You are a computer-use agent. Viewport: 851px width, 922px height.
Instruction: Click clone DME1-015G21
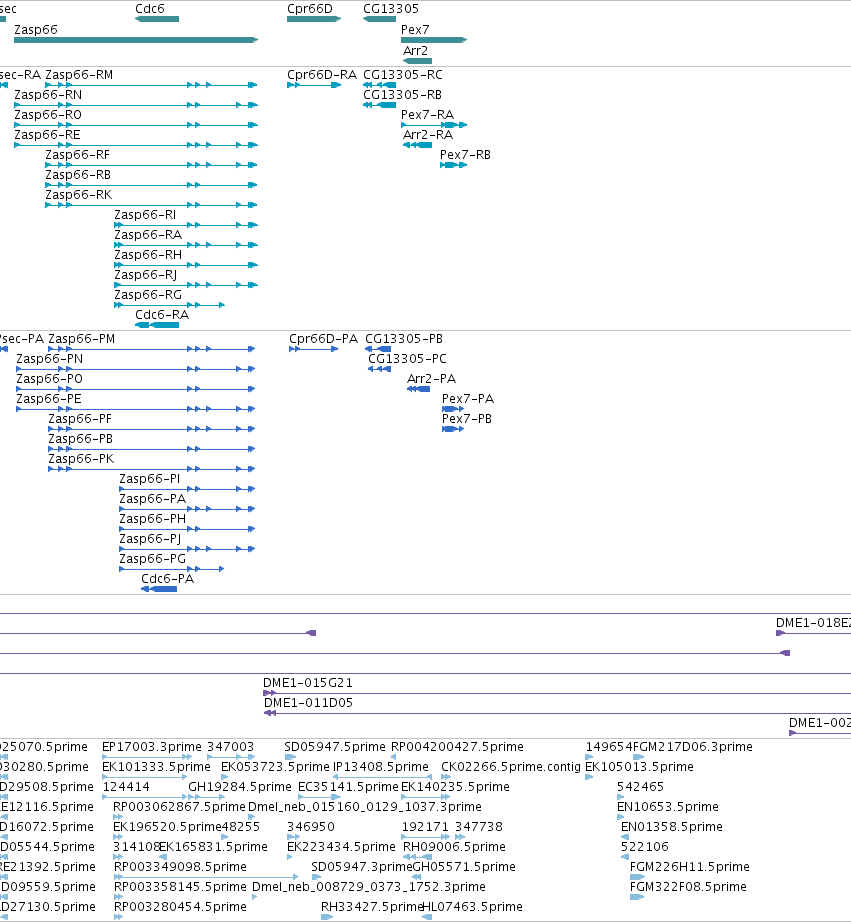(x=557, y=693)
